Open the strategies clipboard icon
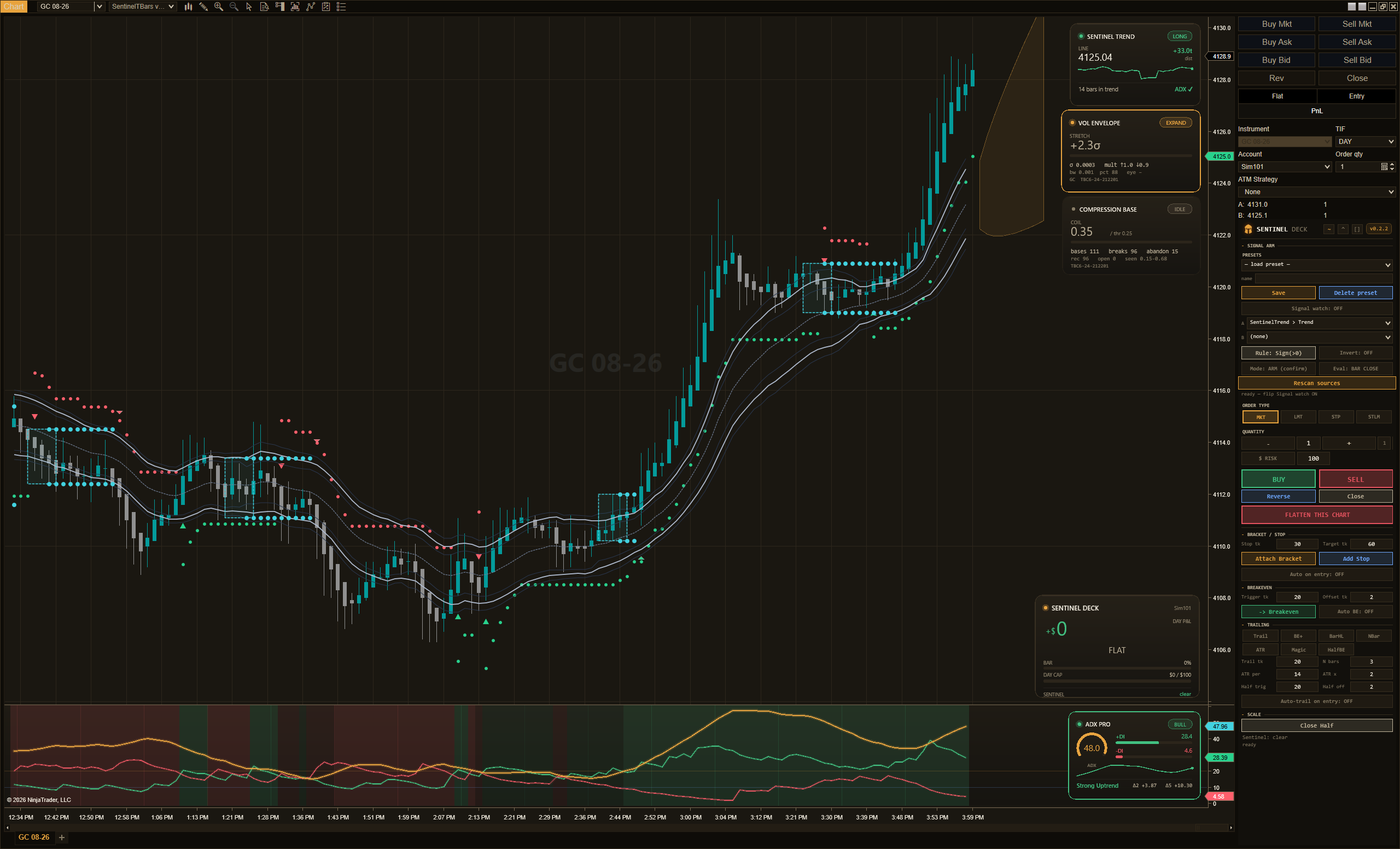This screenshot has height=849, width=1400. [325, 7]
